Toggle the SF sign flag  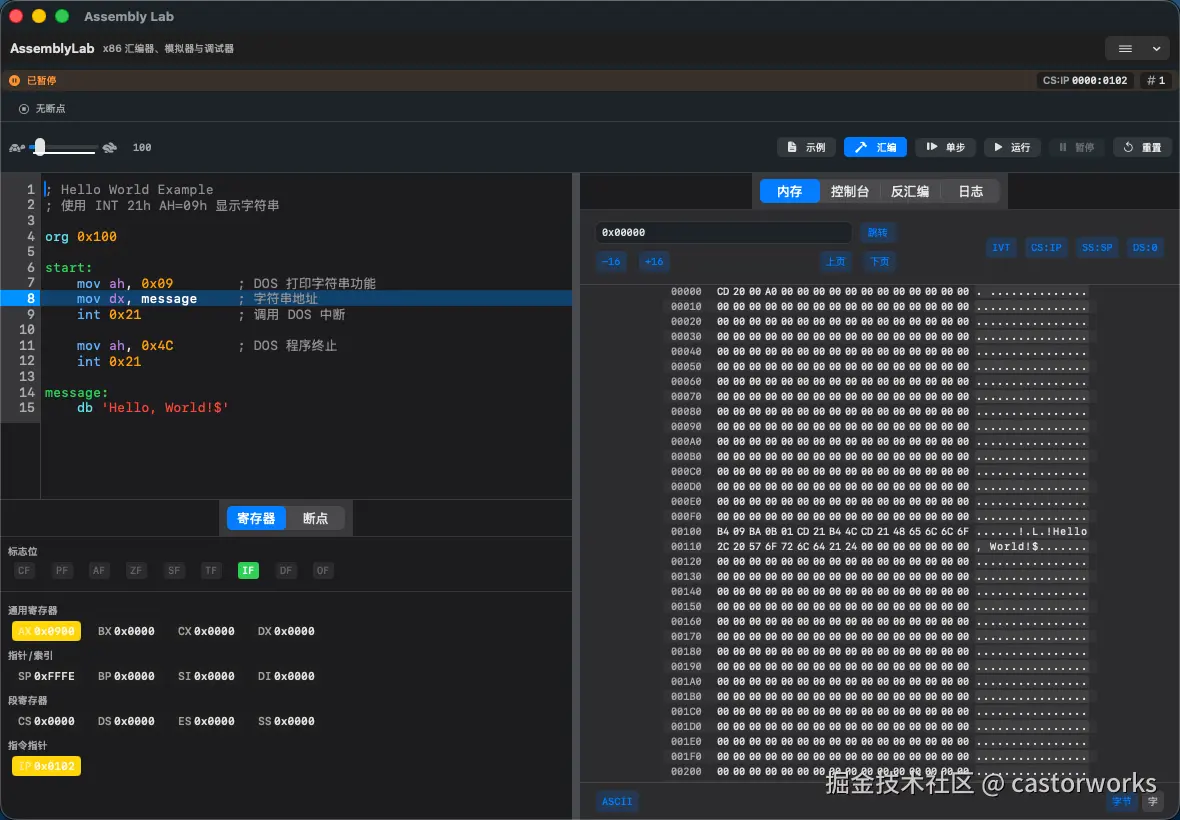click(174, 570)
